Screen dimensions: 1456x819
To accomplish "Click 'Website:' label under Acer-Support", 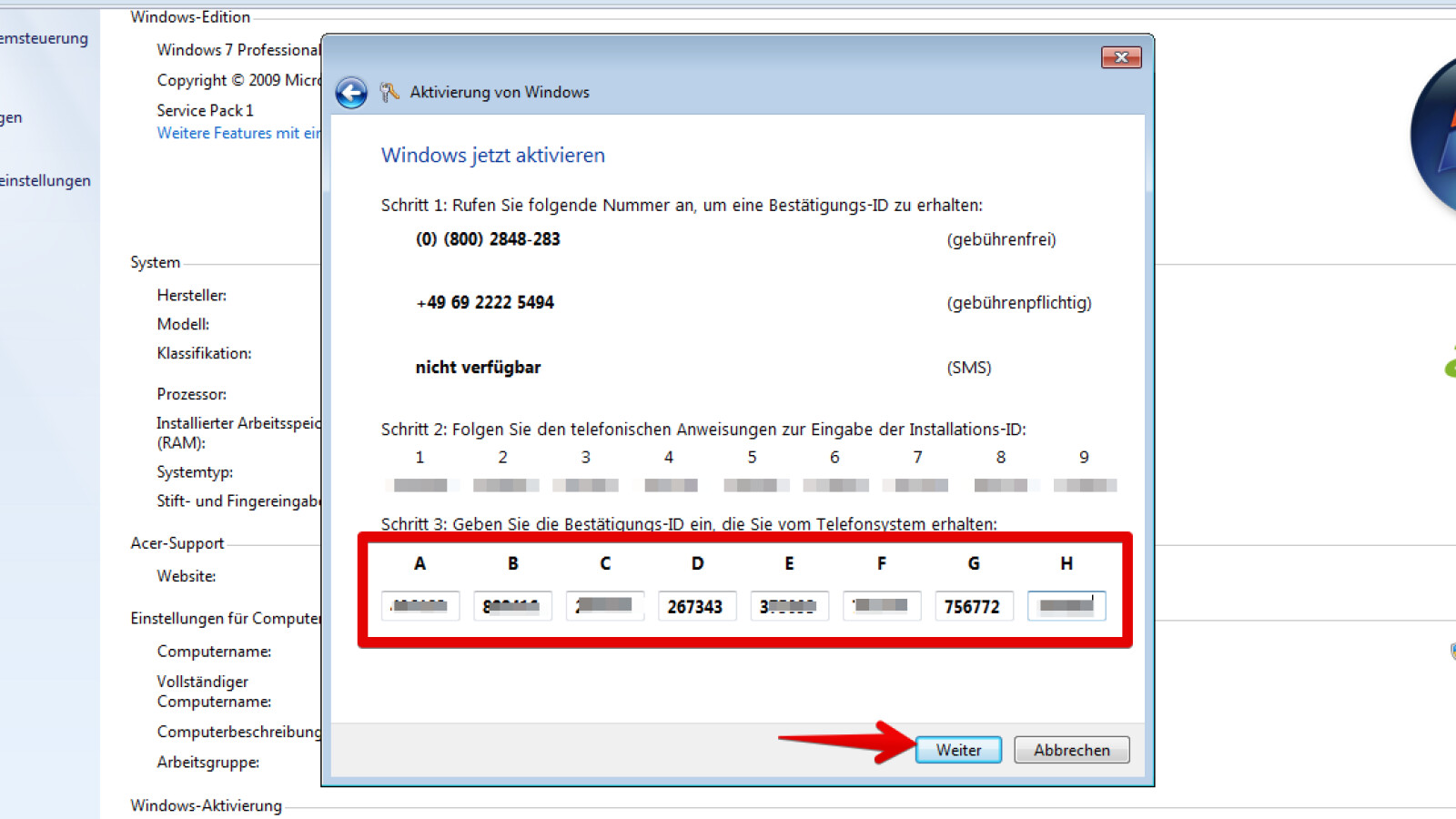I will pyautogui.click(x=186, y=576).
